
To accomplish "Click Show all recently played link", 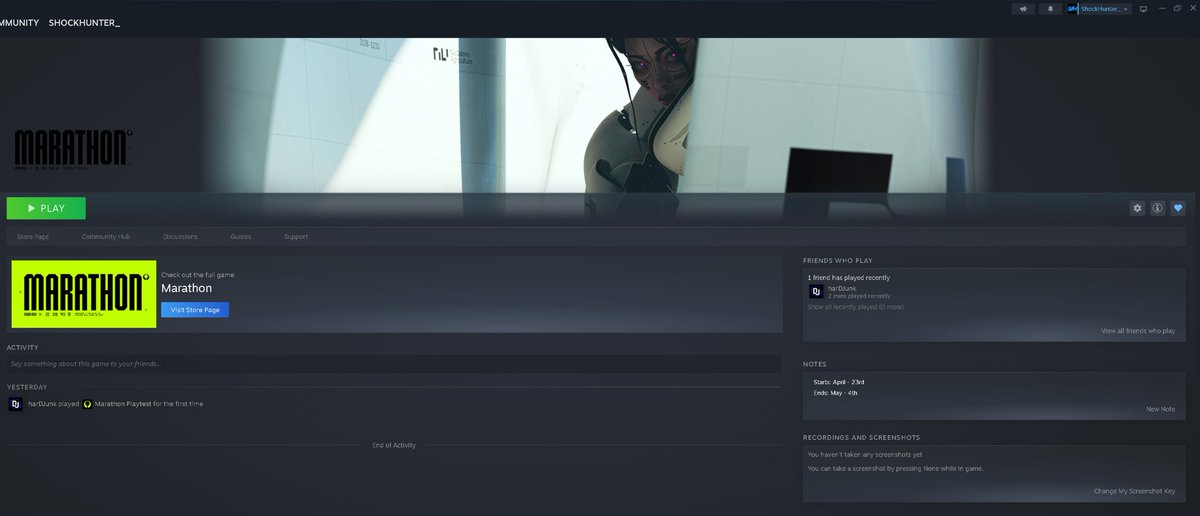I will [x=856, y=307].
